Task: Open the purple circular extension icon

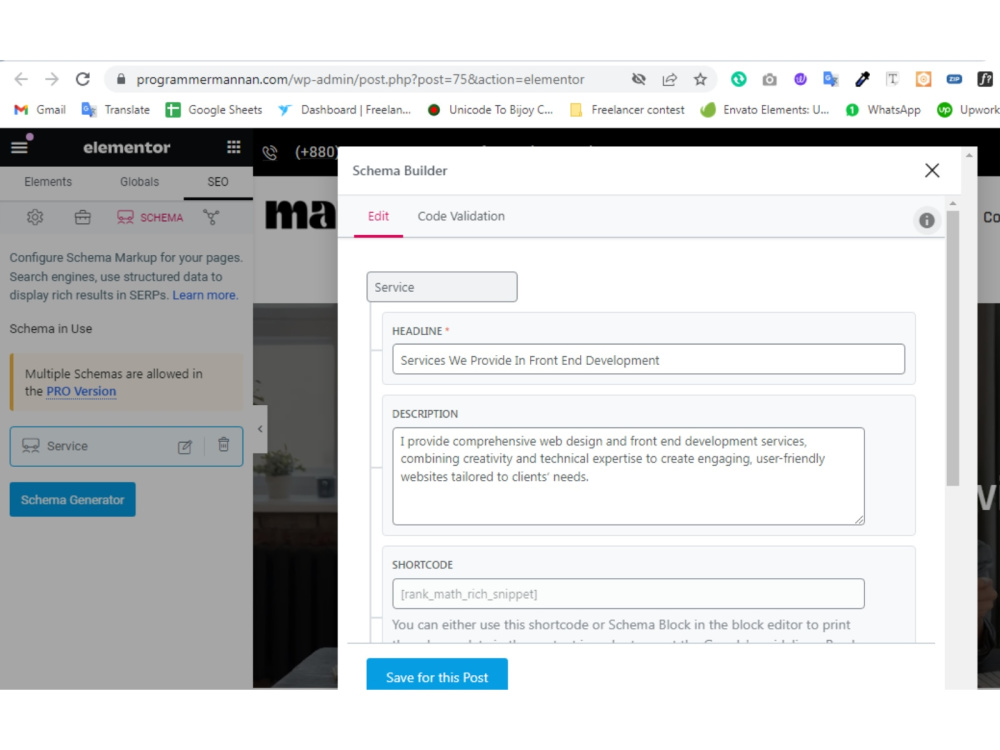Action: coord(800,79)
